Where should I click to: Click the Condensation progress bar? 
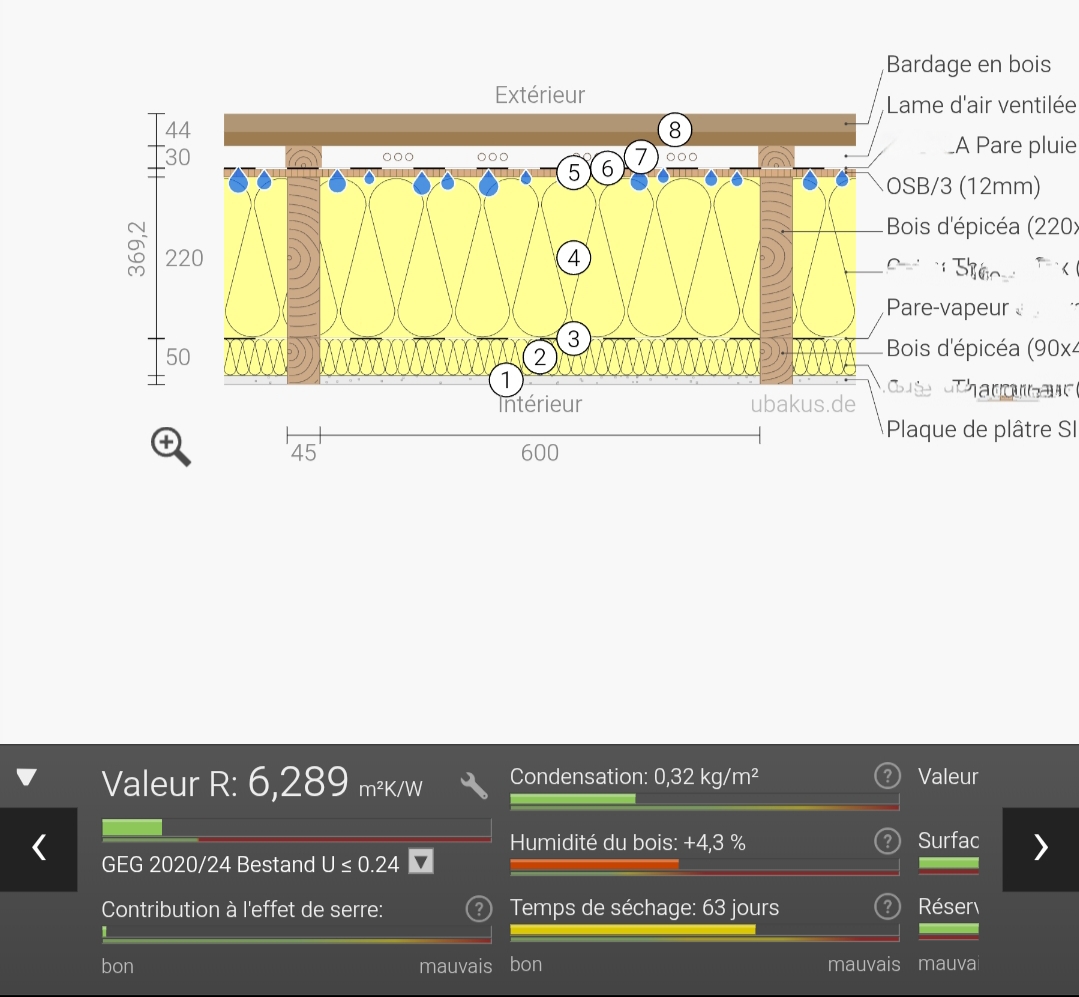[704, 800]
